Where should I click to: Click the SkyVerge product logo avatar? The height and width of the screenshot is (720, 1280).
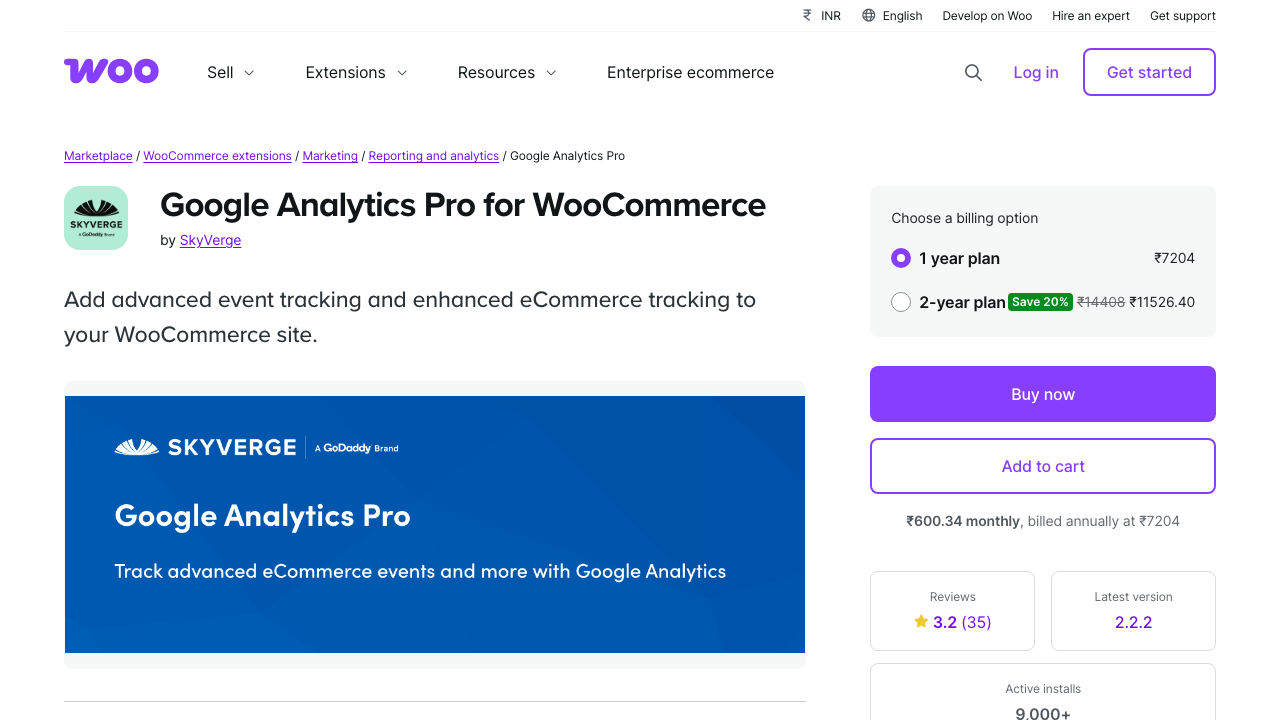pos(96,217)
